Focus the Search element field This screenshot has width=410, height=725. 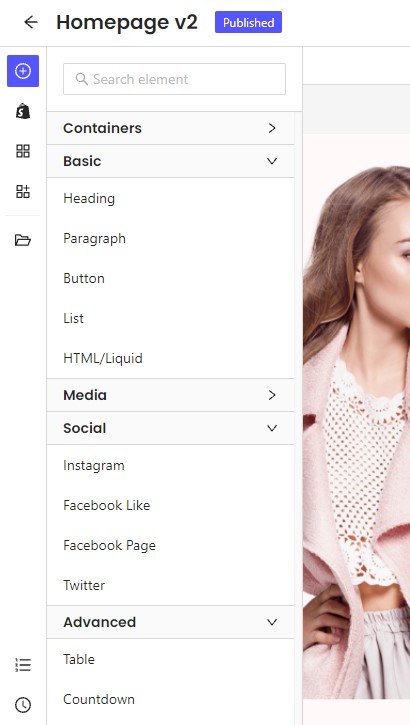(174, 79)
